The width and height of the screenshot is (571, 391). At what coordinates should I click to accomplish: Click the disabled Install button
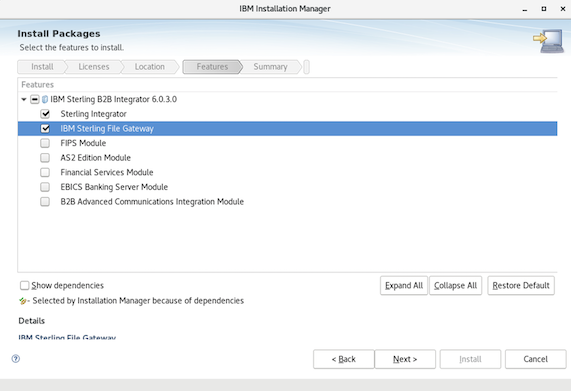tap(470, 359)
